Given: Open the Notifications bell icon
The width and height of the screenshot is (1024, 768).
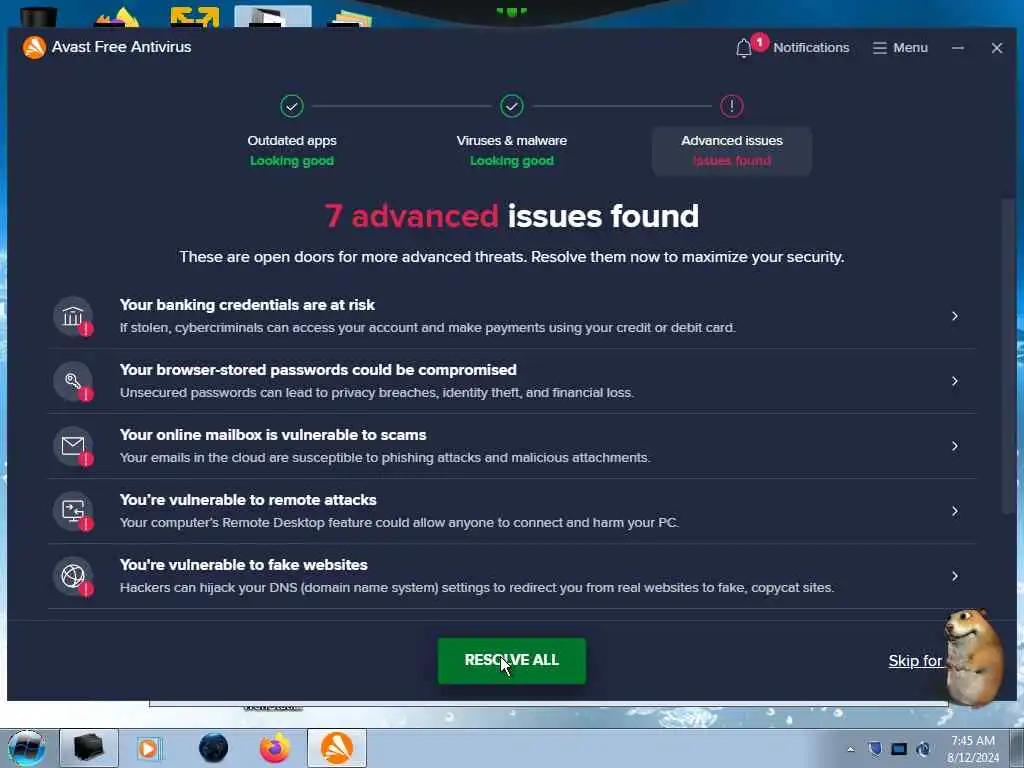Looking at the screenshot, I should [743, 48].
